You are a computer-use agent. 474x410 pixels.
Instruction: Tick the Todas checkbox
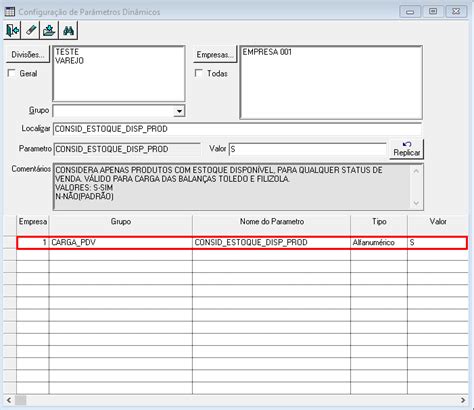[x=199, y=73]
